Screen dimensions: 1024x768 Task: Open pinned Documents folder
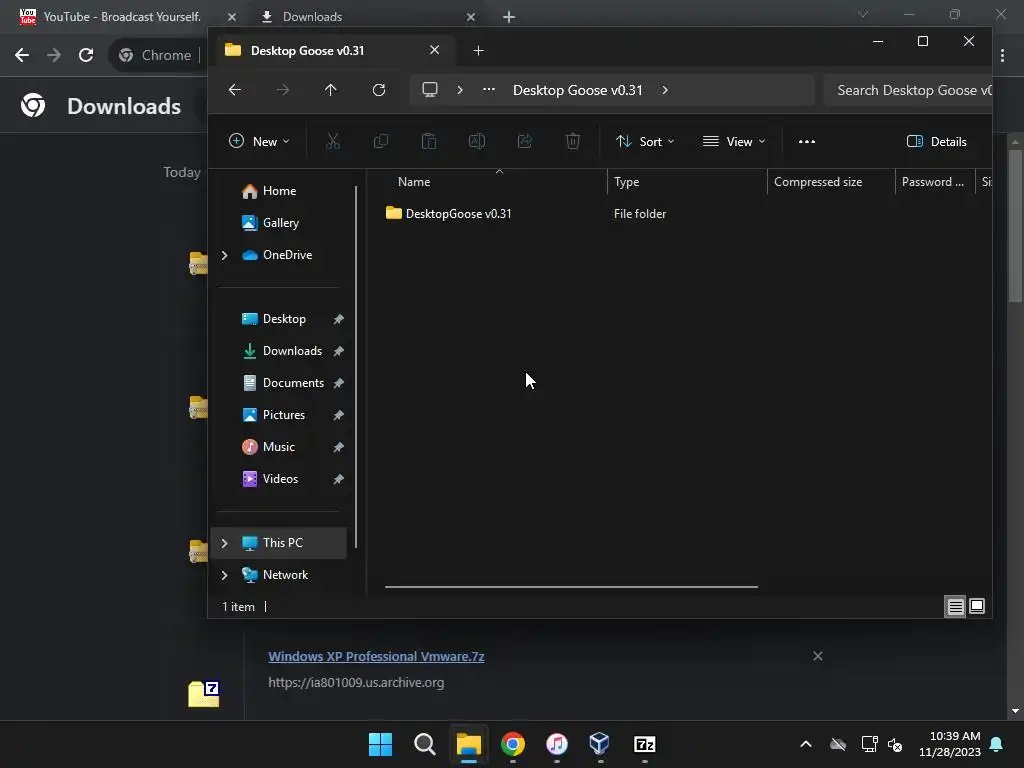click(x=293, y=383)
